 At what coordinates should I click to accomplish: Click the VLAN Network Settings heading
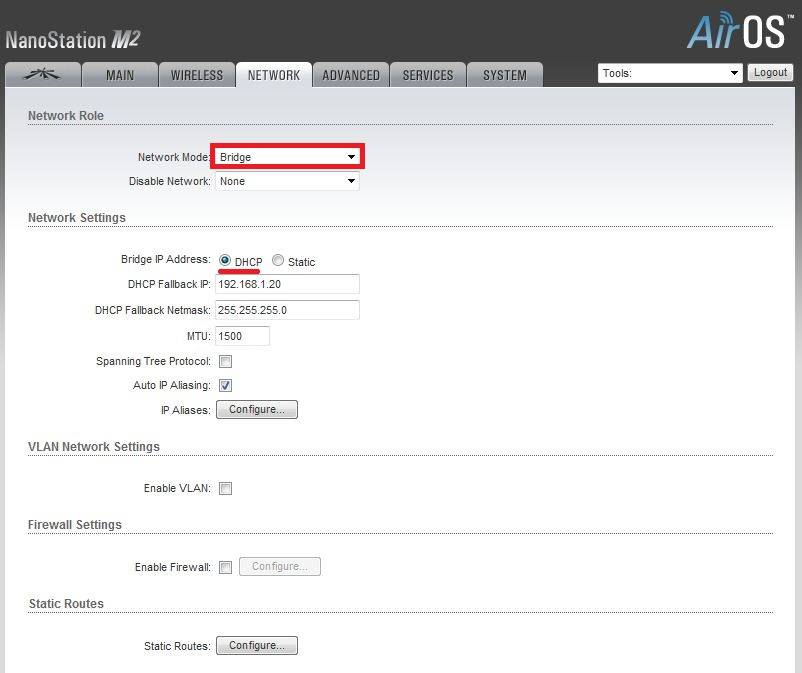pos(94,447)
